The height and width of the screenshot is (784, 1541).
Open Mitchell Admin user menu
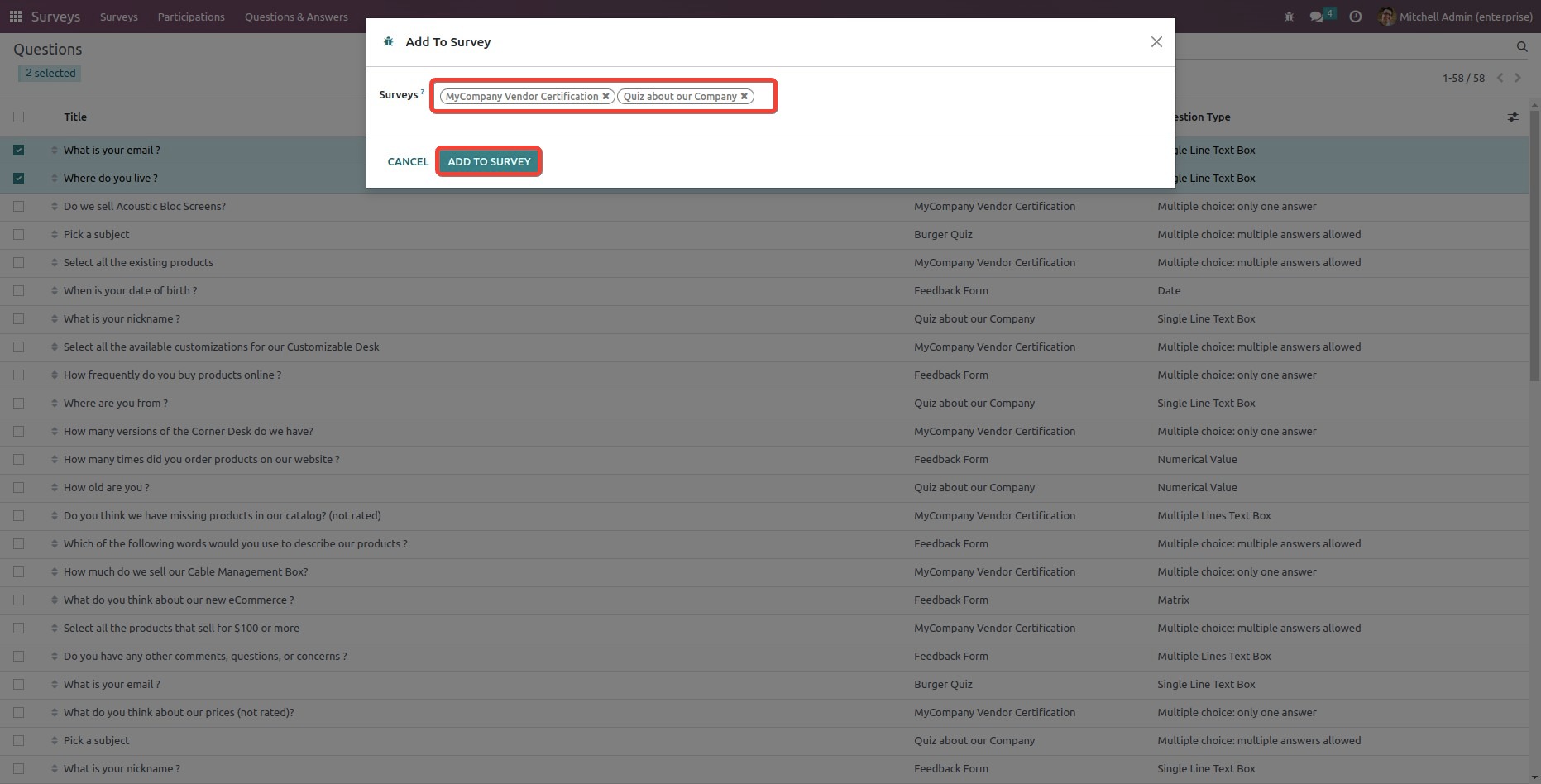(1455, 17)
